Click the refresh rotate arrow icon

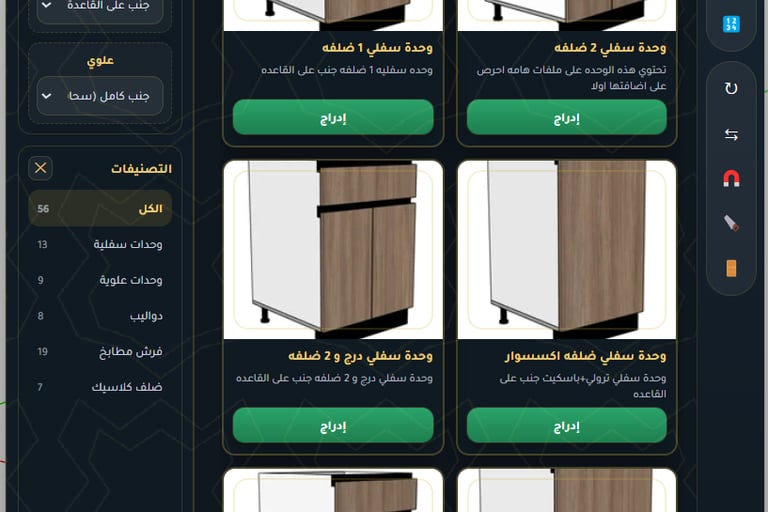coord(731,88)
